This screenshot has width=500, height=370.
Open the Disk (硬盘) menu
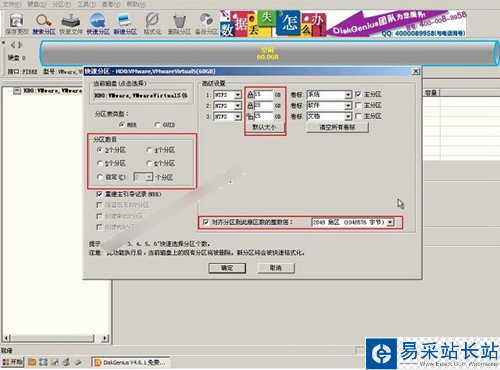tap(37, 4)
